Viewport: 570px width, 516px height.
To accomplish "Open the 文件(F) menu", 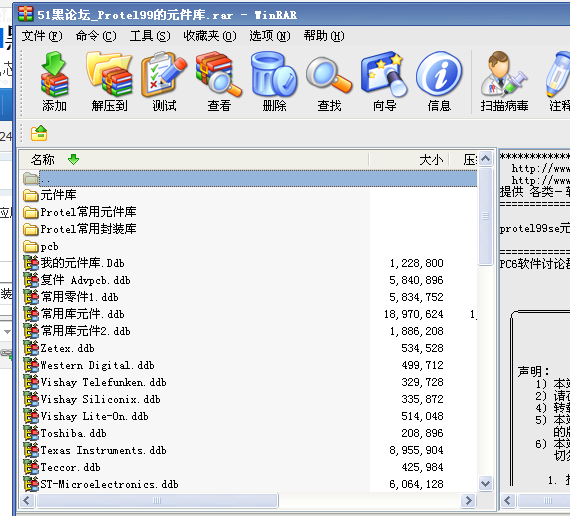I will tap(42, 36).
